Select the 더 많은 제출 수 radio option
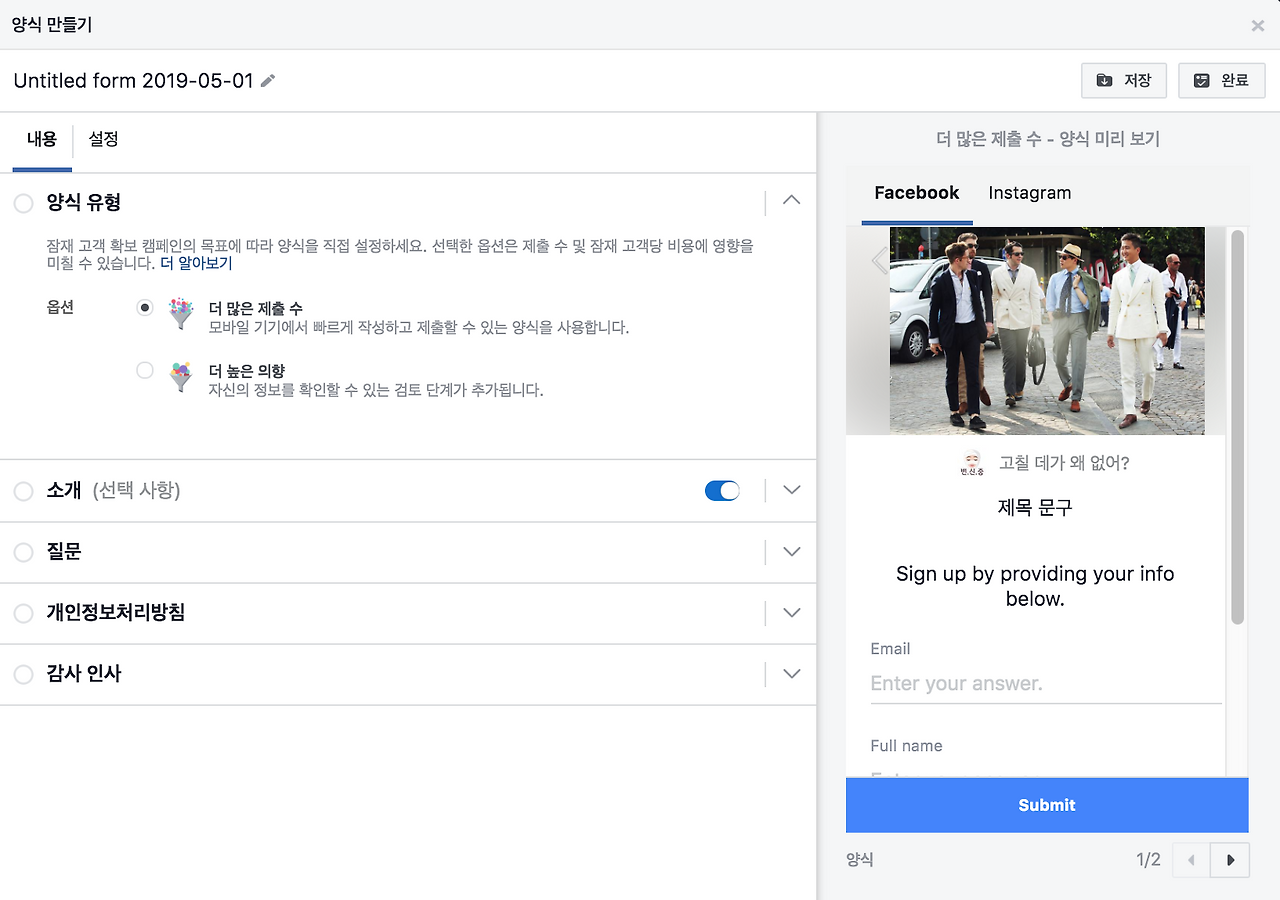Screen dimensions: 1280x900 click(144, 307)
